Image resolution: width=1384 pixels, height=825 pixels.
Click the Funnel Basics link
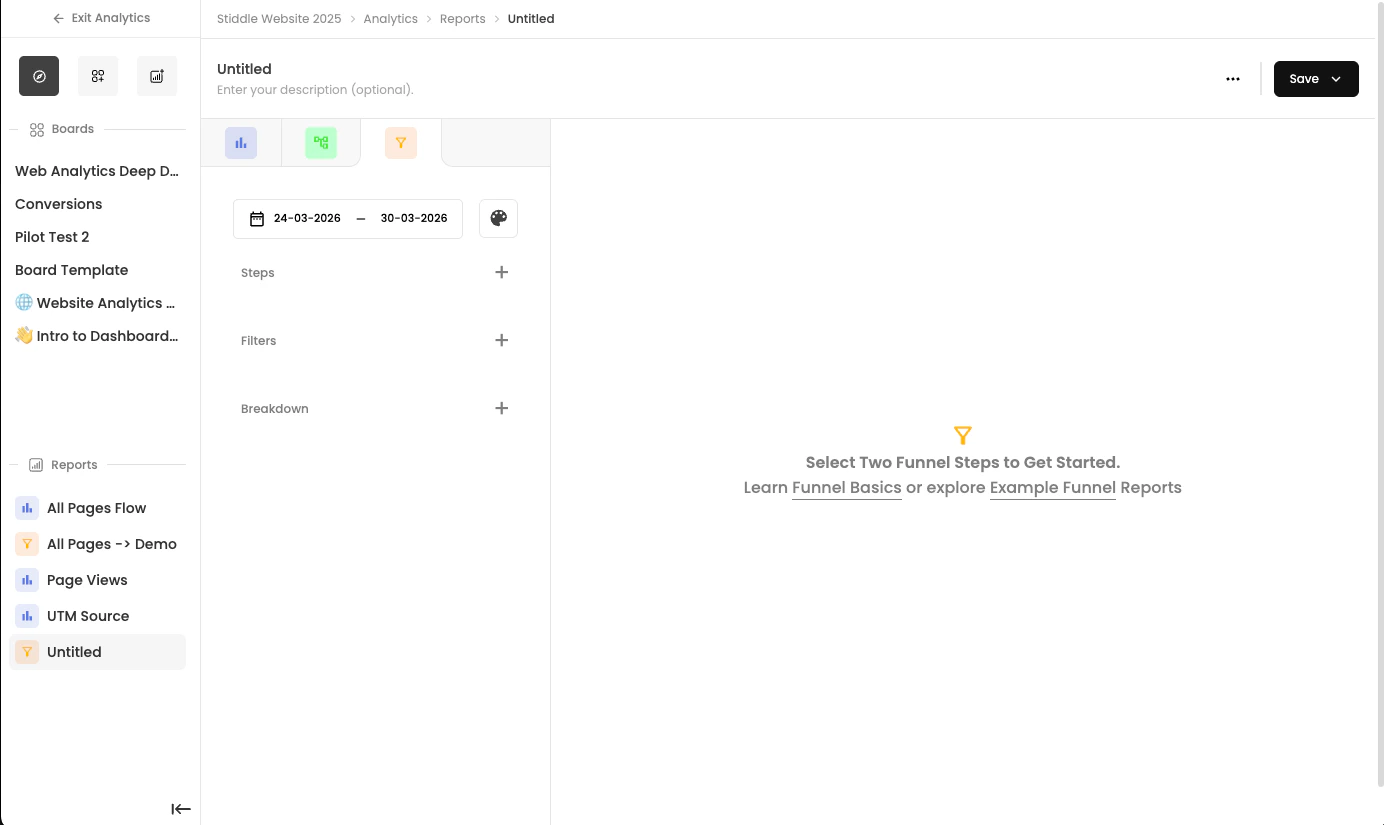pyautogui.click(x=847, y=488)
